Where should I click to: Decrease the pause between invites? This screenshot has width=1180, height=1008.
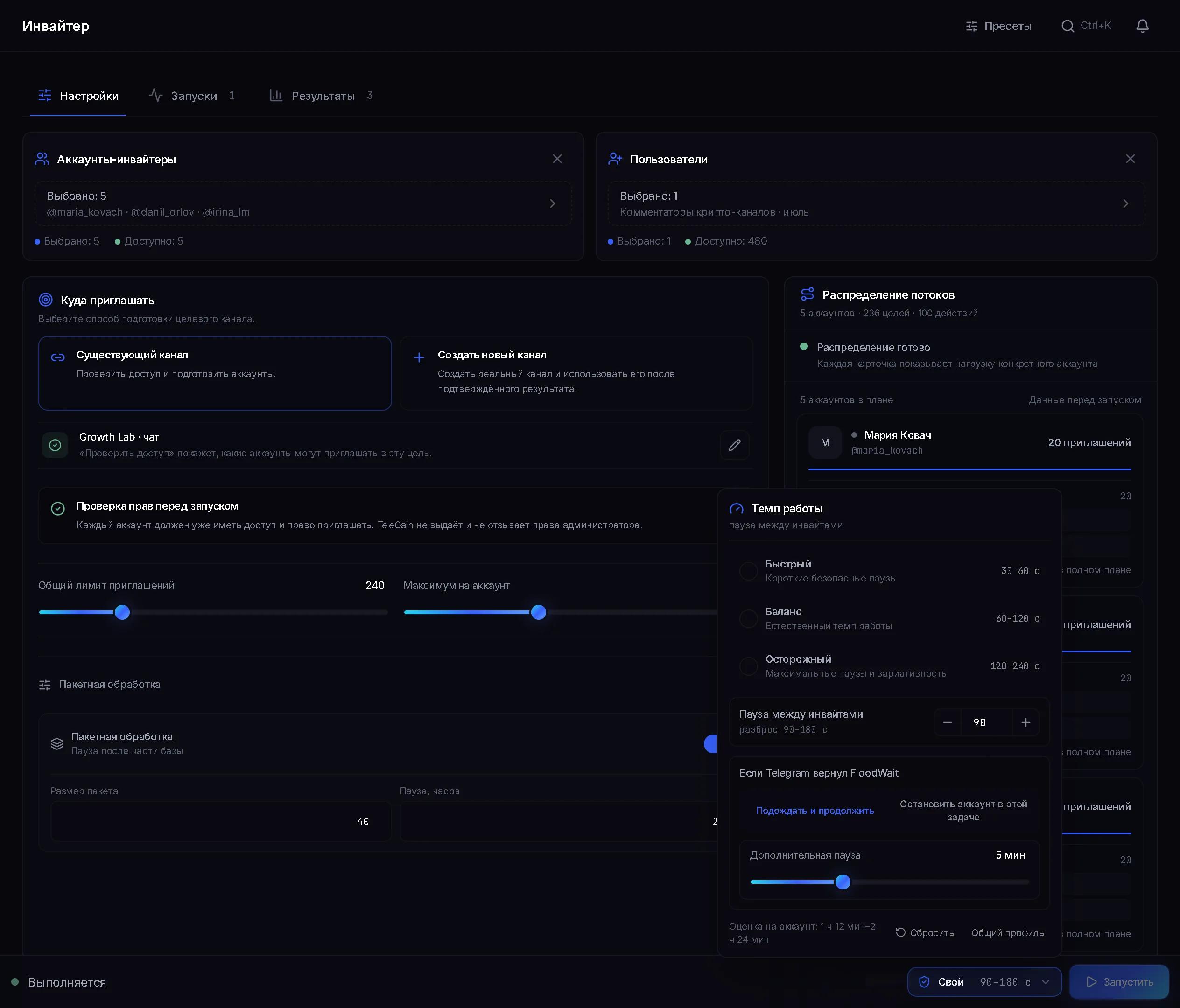click(947, 722)
